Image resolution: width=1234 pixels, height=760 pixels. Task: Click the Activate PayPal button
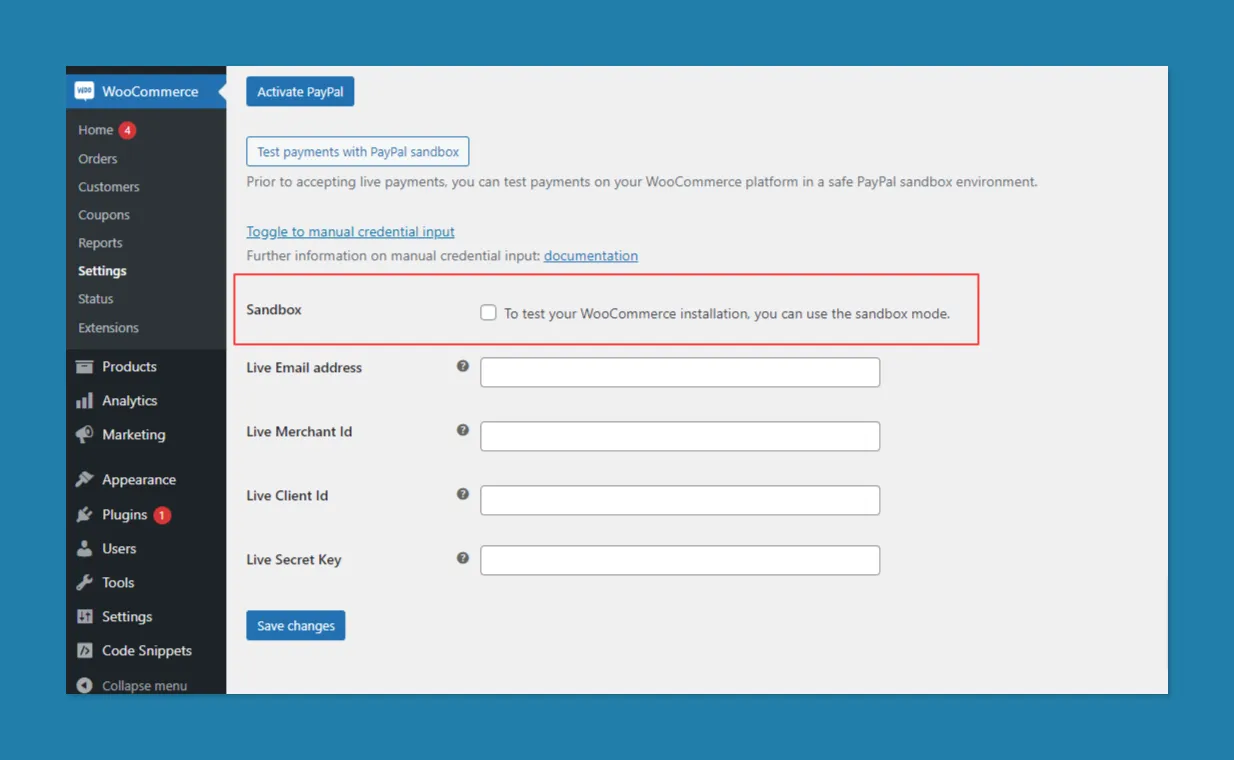300,92
